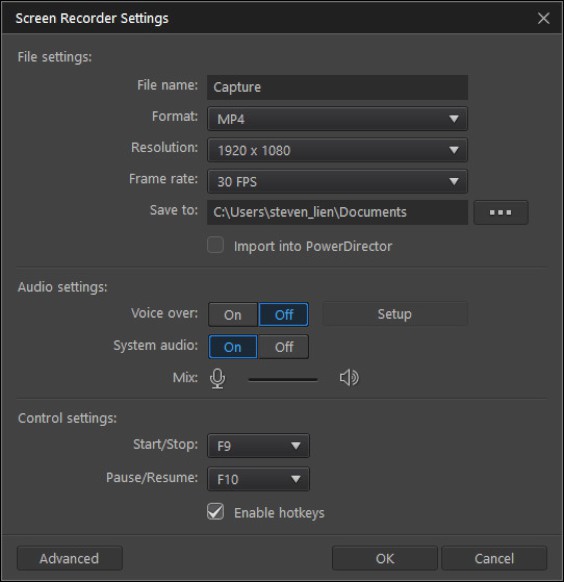Click the three-dots browse button
This screenshot has height=582, width=564.
(501, 212)
